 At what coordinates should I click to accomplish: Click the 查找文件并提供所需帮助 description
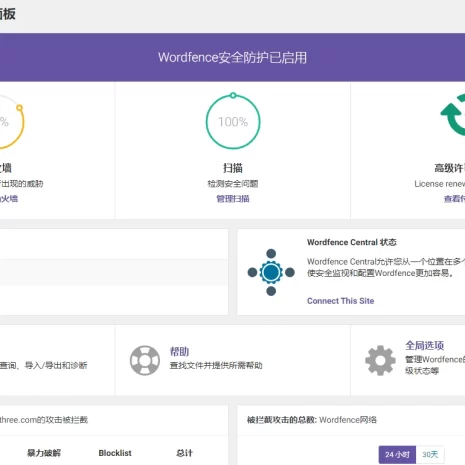click(x=216, y=366)
